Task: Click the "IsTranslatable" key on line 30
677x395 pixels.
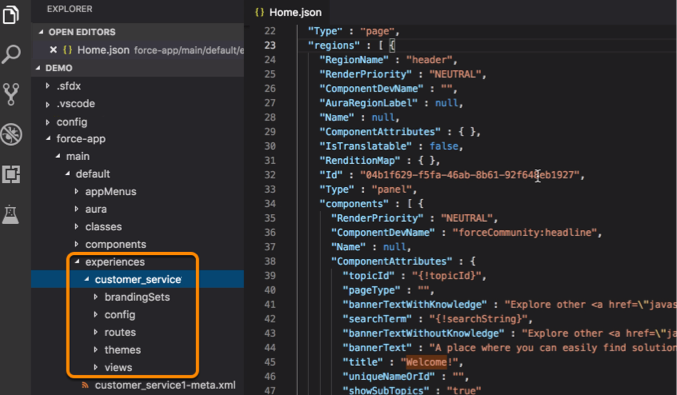Action: 366,146
